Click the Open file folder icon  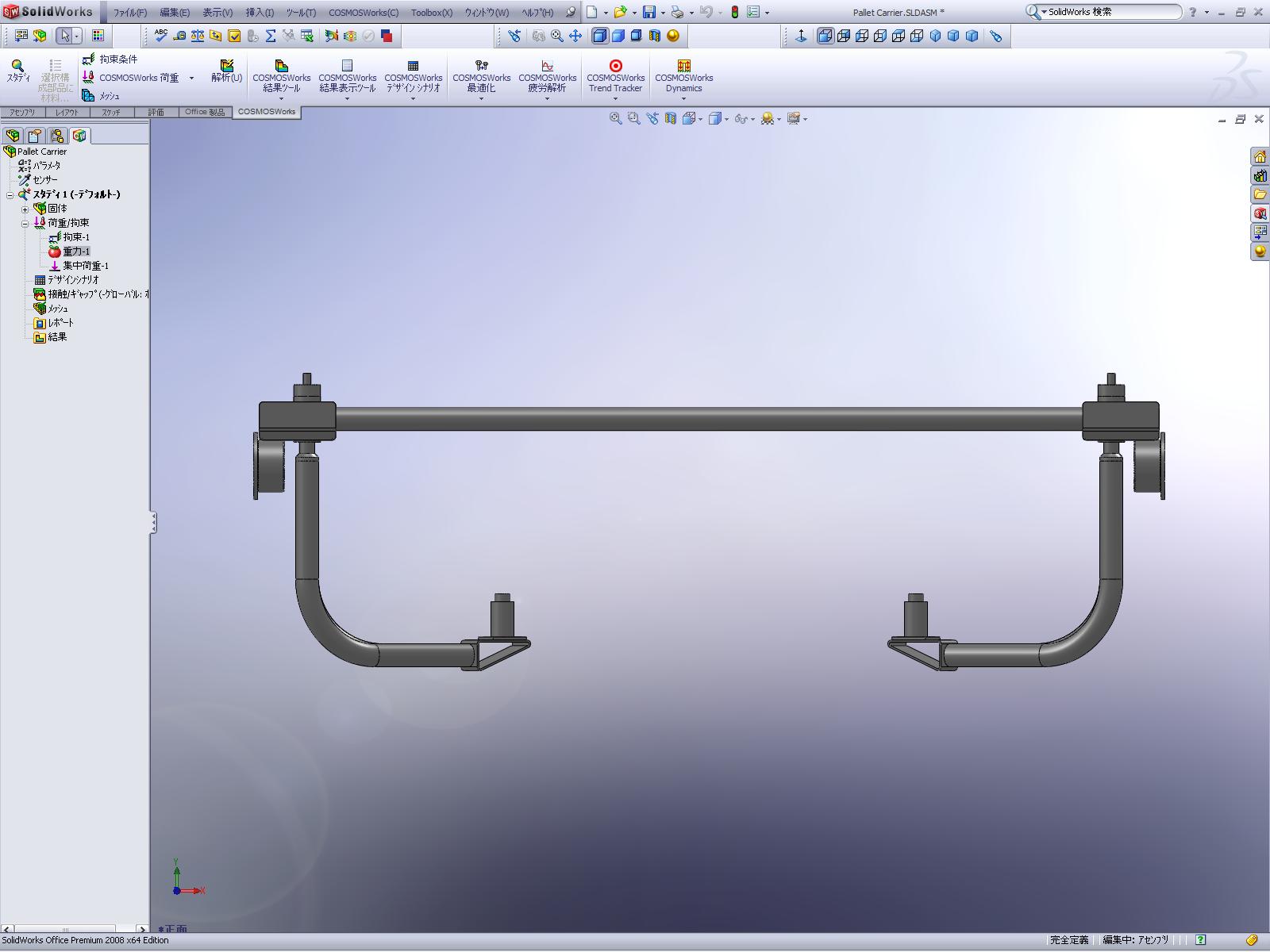[x=620, y=12]
